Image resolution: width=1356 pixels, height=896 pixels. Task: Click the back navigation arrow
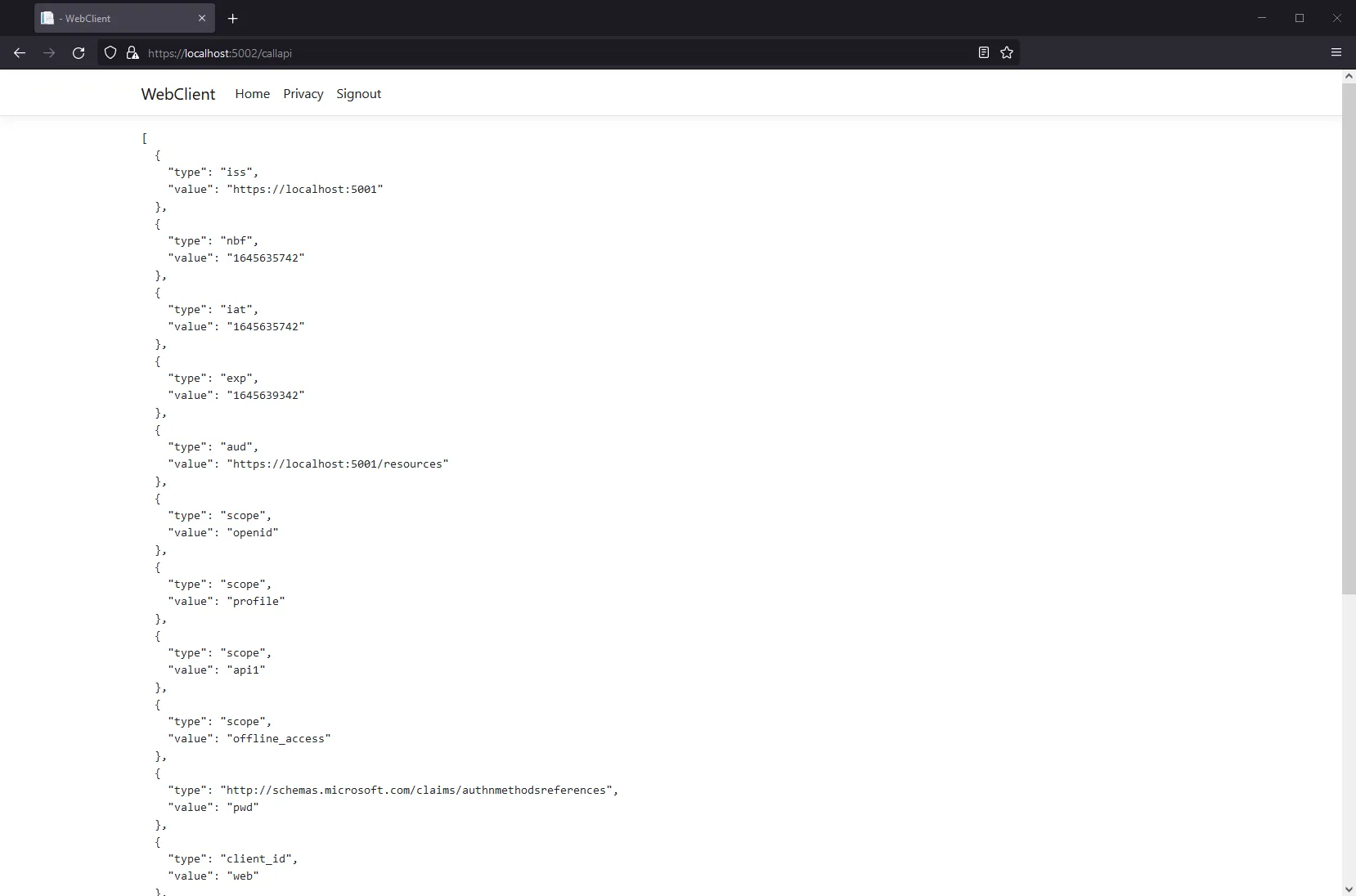pos(19,52)
